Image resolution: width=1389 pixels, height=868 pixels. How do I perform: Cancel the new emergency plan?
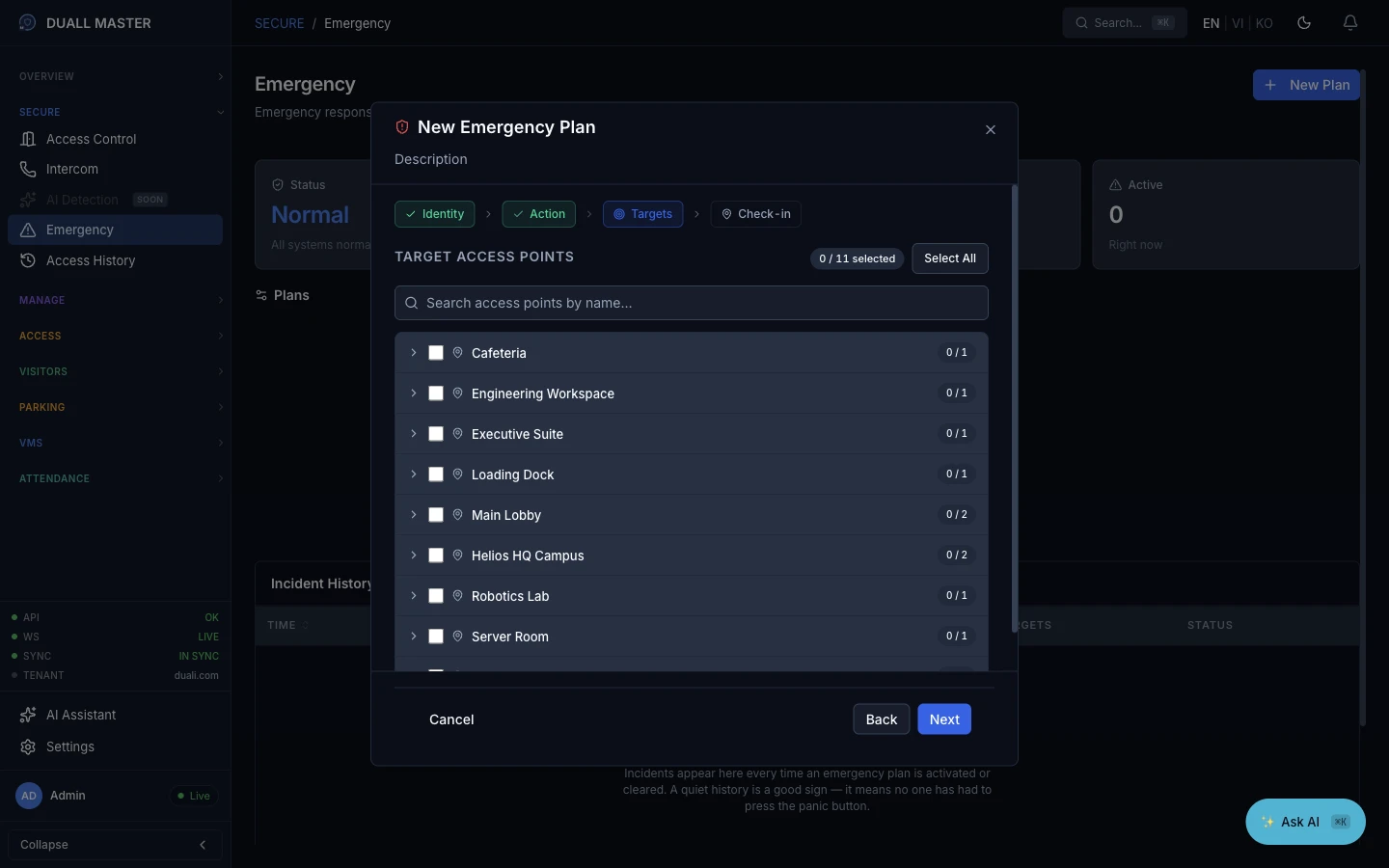(451, 719)
